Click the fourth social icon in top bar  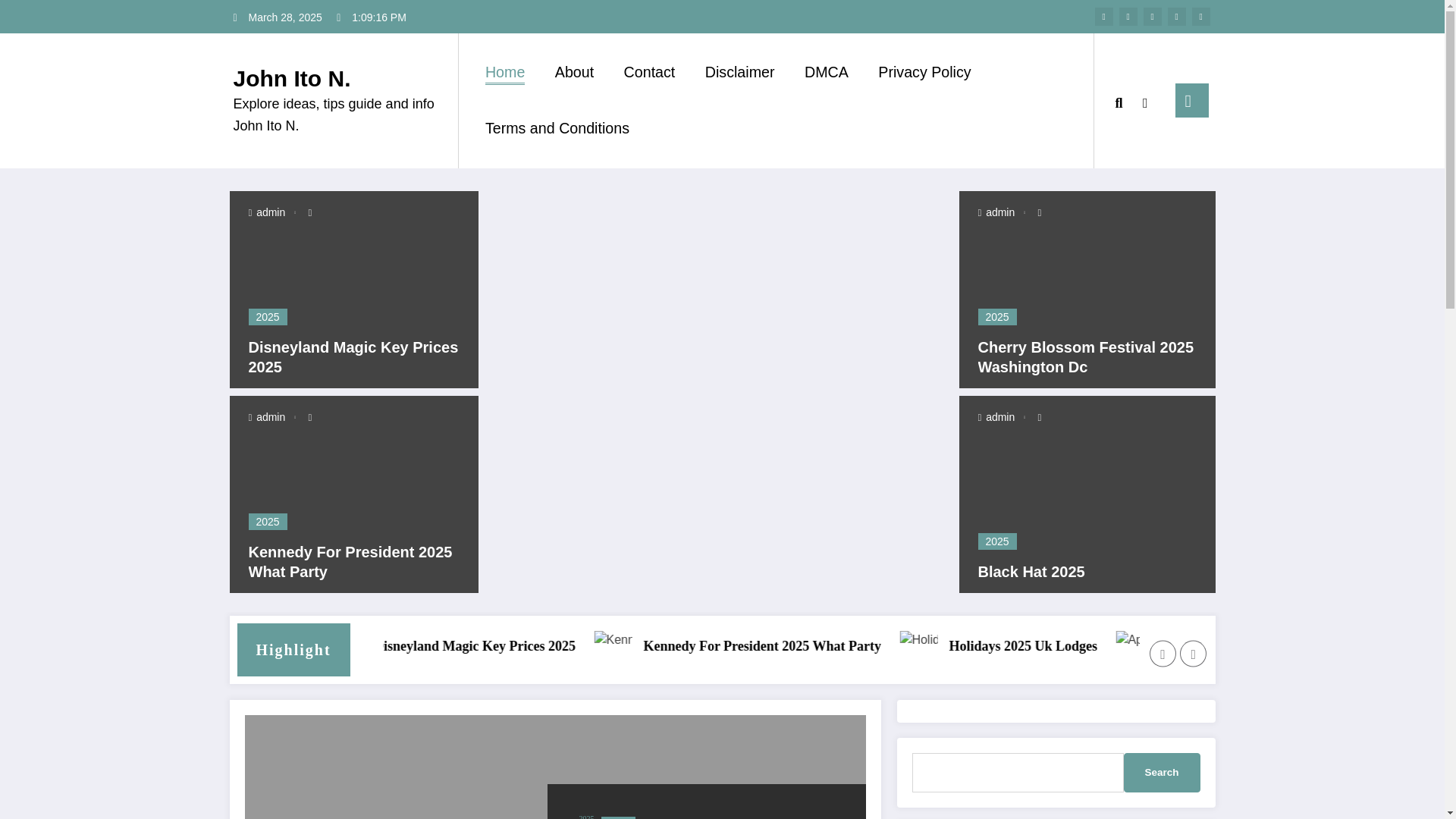(1176, 17)
